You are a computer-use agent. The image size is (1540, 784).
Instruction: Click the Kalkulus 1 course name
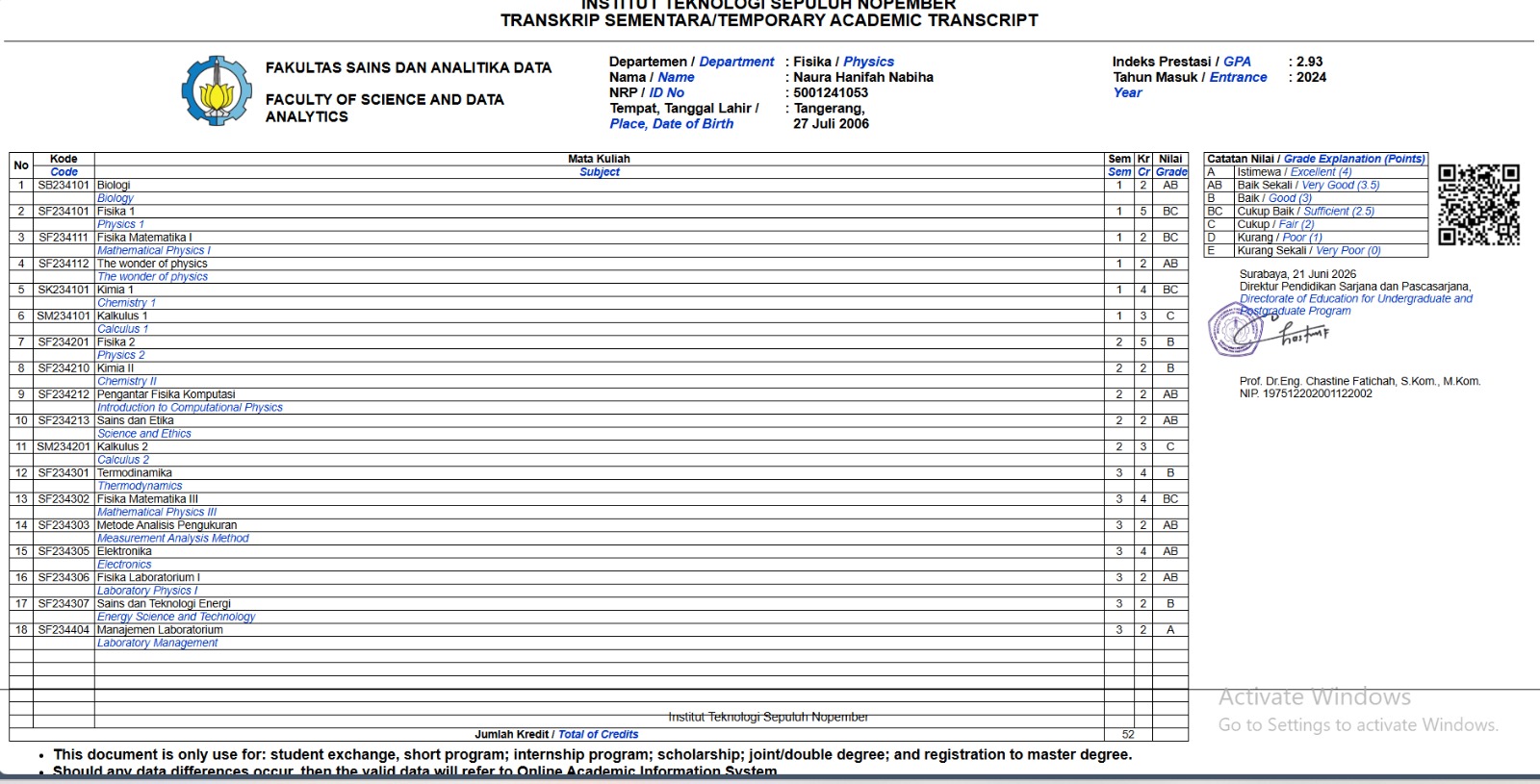point(122,316)
